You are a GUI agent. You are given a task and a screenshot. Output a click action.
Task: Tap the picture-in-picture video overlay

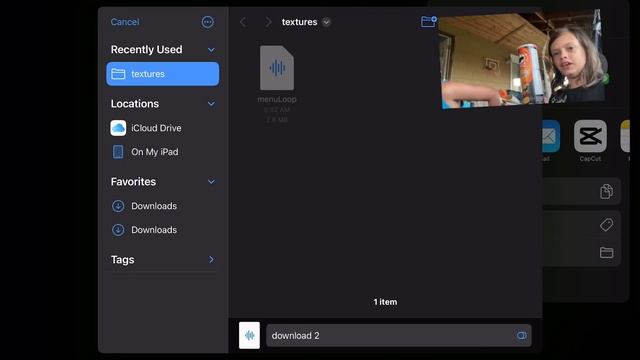pyautogui.click(x=522, y=59)
